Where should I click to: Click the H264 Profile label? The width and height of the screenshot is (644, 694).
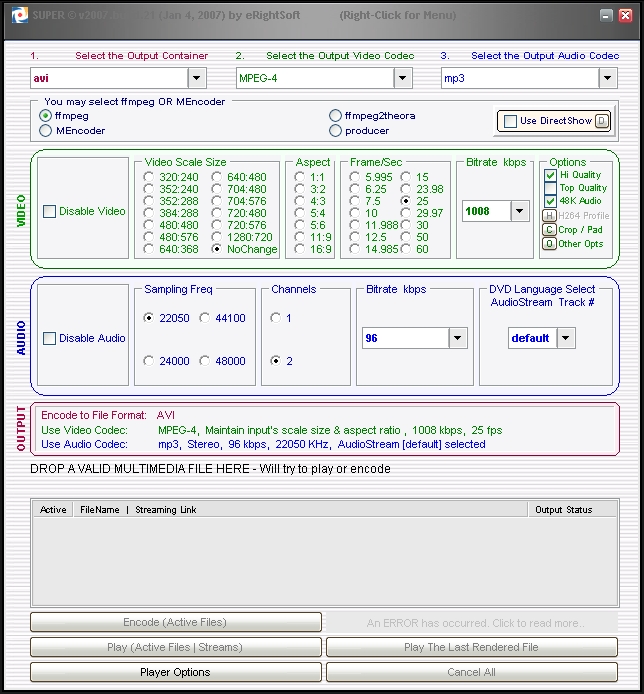[x=584, y=216]
